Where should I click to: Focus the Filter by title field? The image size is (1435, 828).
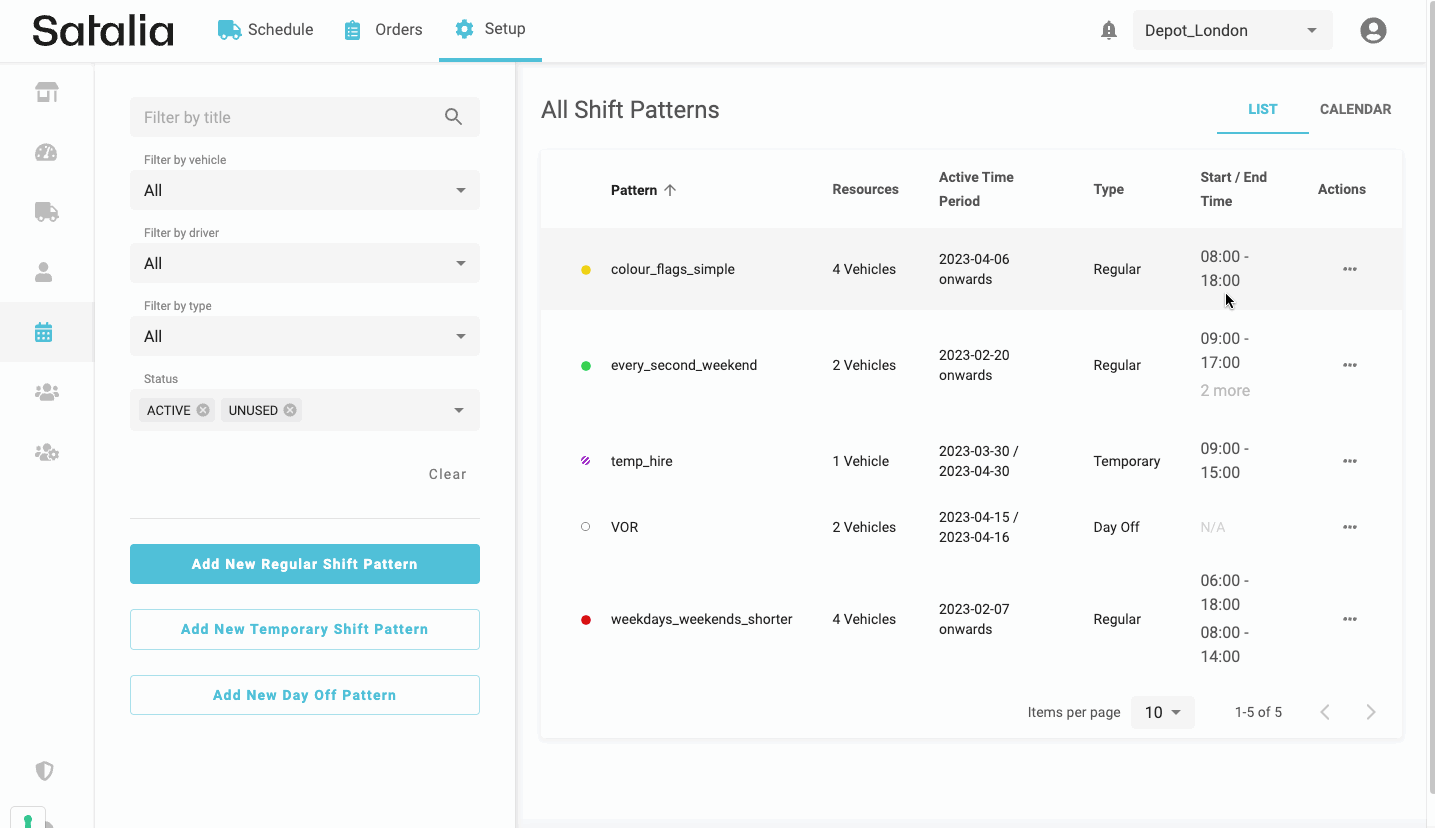pos(290,117)
